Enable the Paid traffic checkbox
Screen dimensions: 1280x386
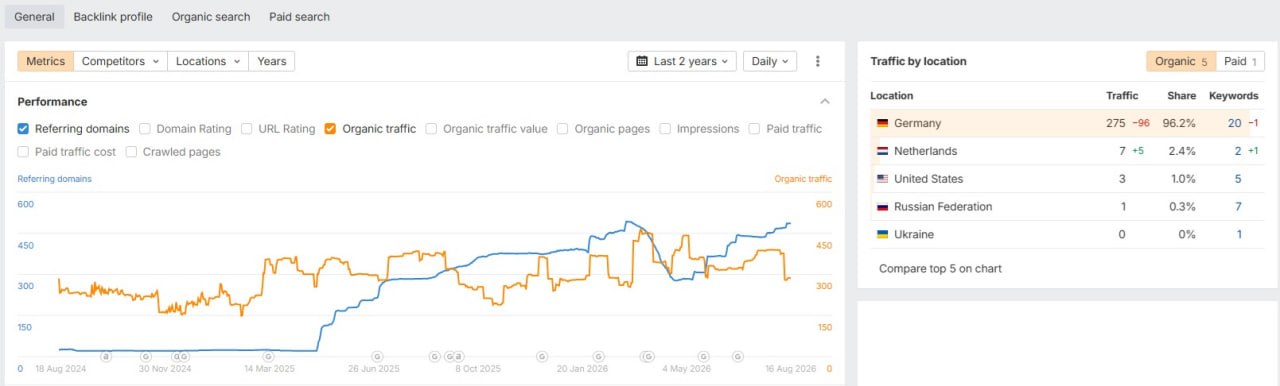pos(754,129)
